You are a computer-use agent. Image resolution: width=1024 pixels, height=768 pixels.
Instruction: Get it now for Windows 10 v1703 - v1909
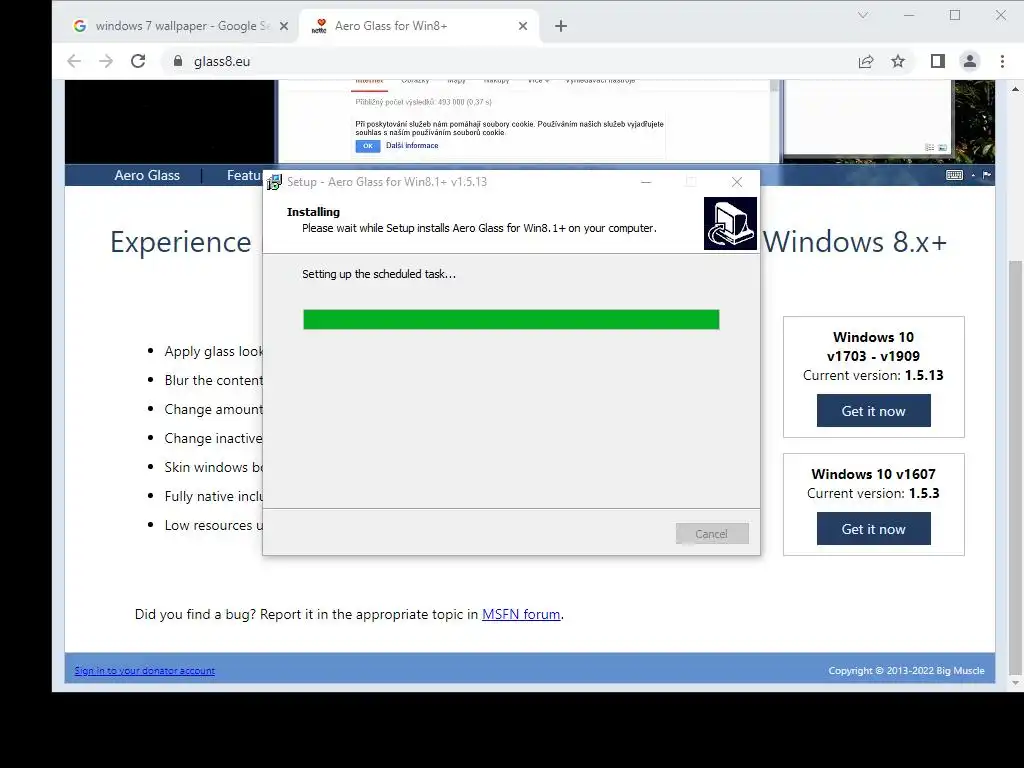point(873,411)
